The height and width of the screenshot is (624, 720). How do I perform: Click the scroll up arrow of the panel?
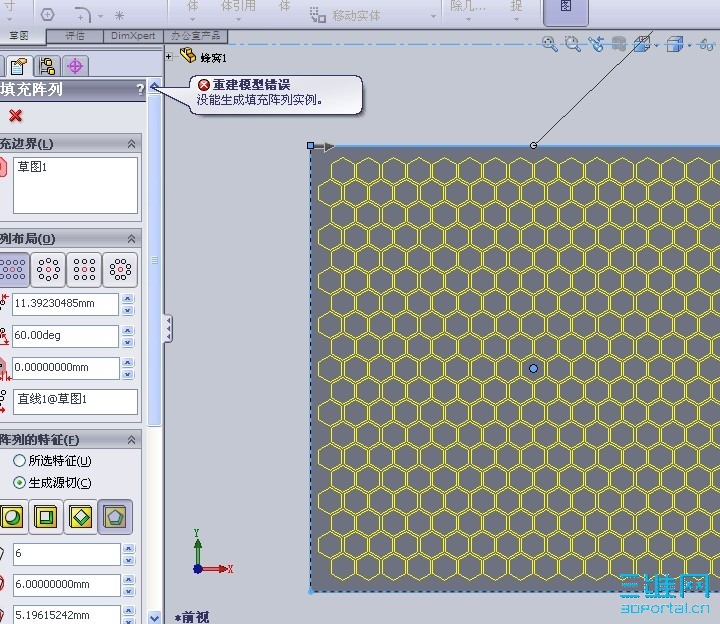point(155,87)
